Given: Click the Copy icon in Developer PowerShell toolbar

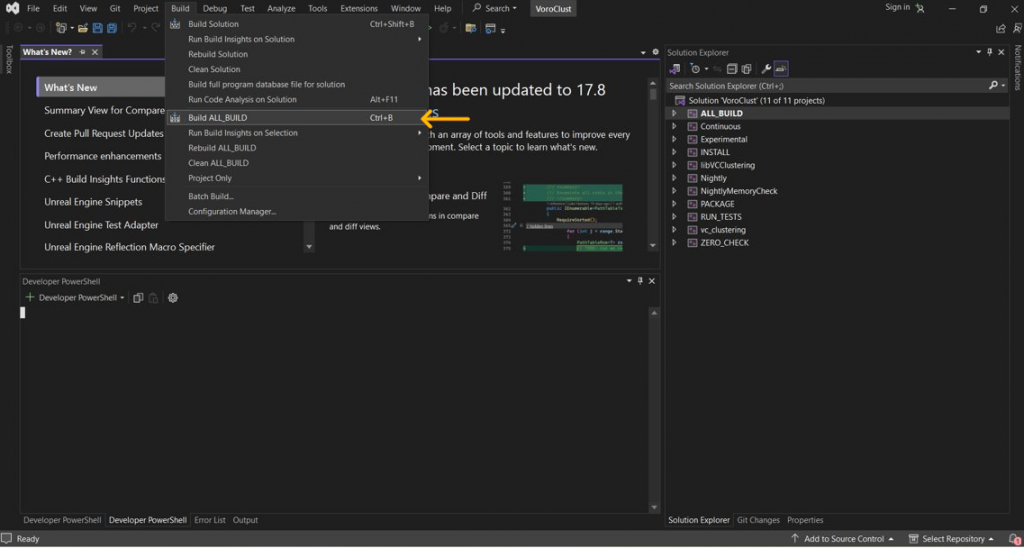Looking at the screenshot, I should 139,298.
